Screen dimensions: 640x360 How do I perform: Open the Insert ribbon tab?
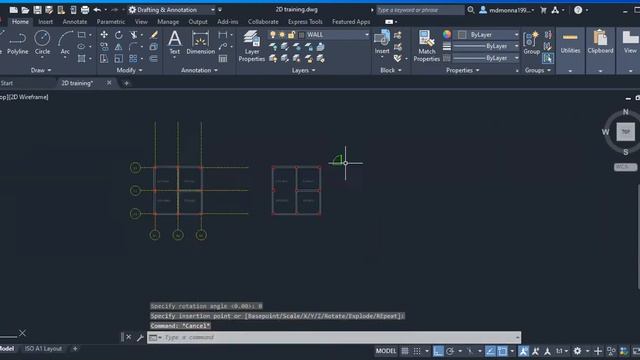point(45,22)
